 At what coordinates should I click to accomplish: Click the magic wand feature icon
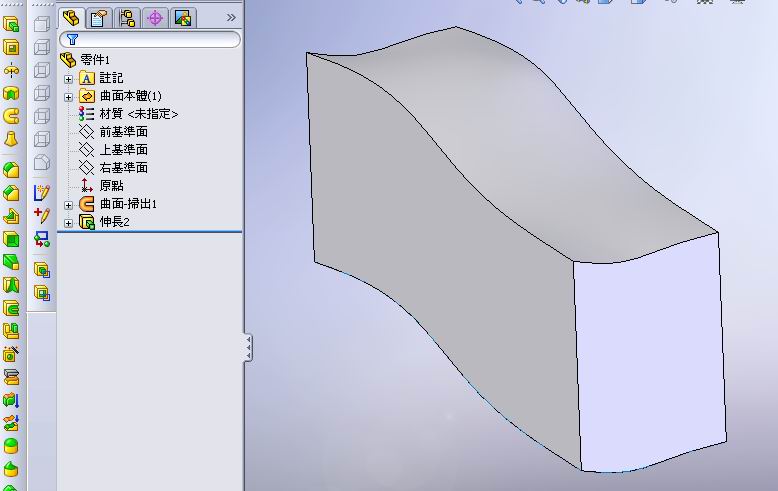tap(11, 354)
